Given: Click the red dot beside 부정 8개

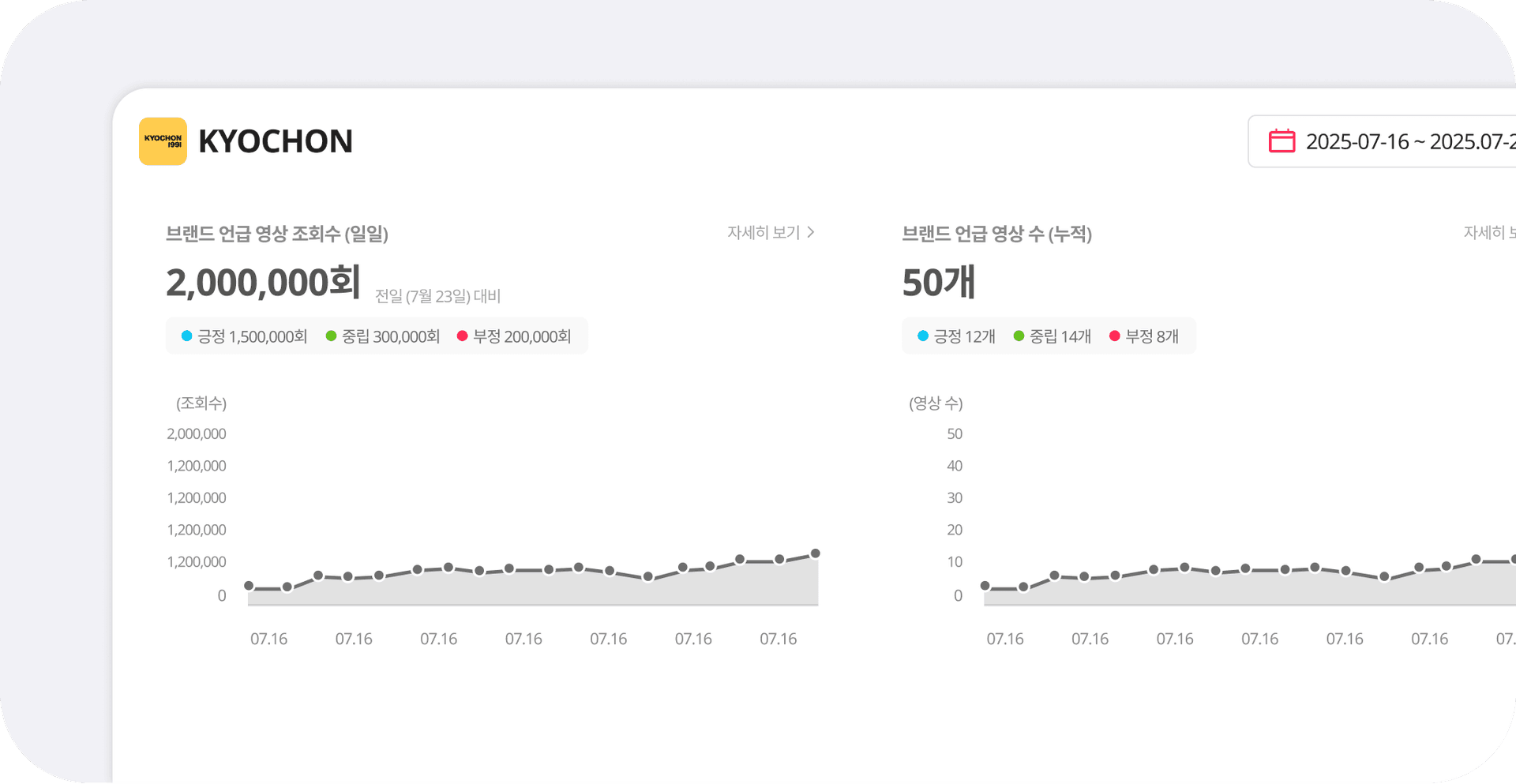Looking at the screenshot, I should 1115,336.
